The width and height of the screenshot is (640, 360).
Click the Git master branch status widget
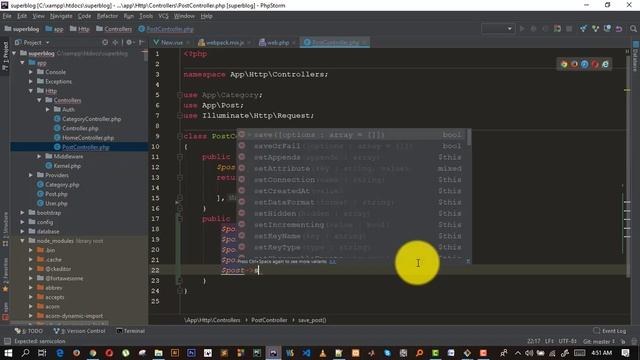599,341
